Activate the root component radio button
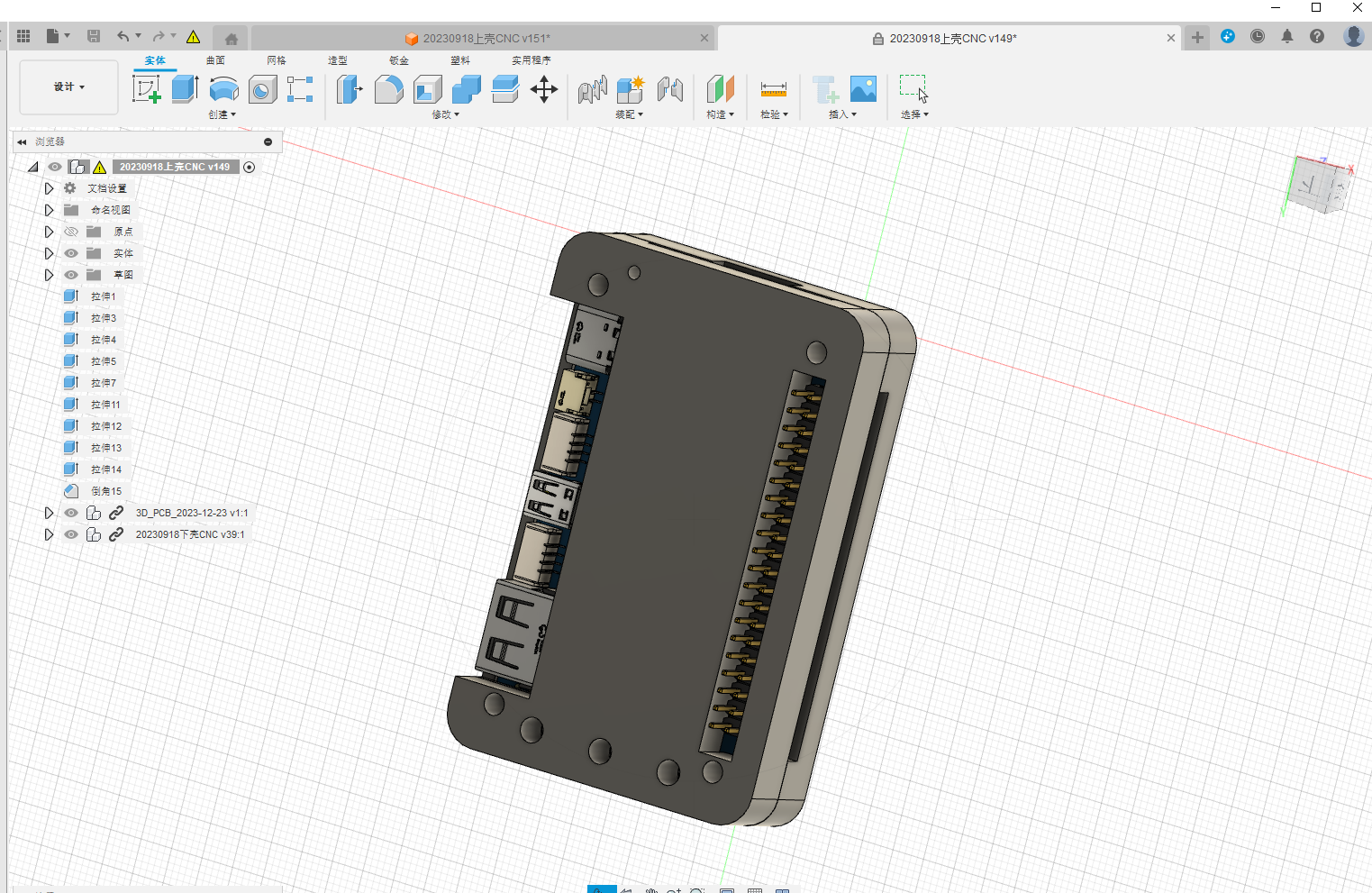The image size is (1372, 893). pos(250,167)
